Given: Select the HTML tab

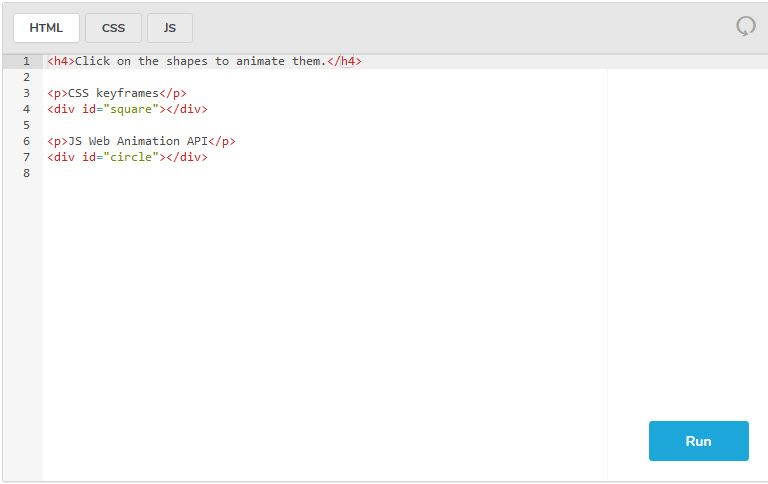Looking at the screenshot, I should click(x=46, y=28).
